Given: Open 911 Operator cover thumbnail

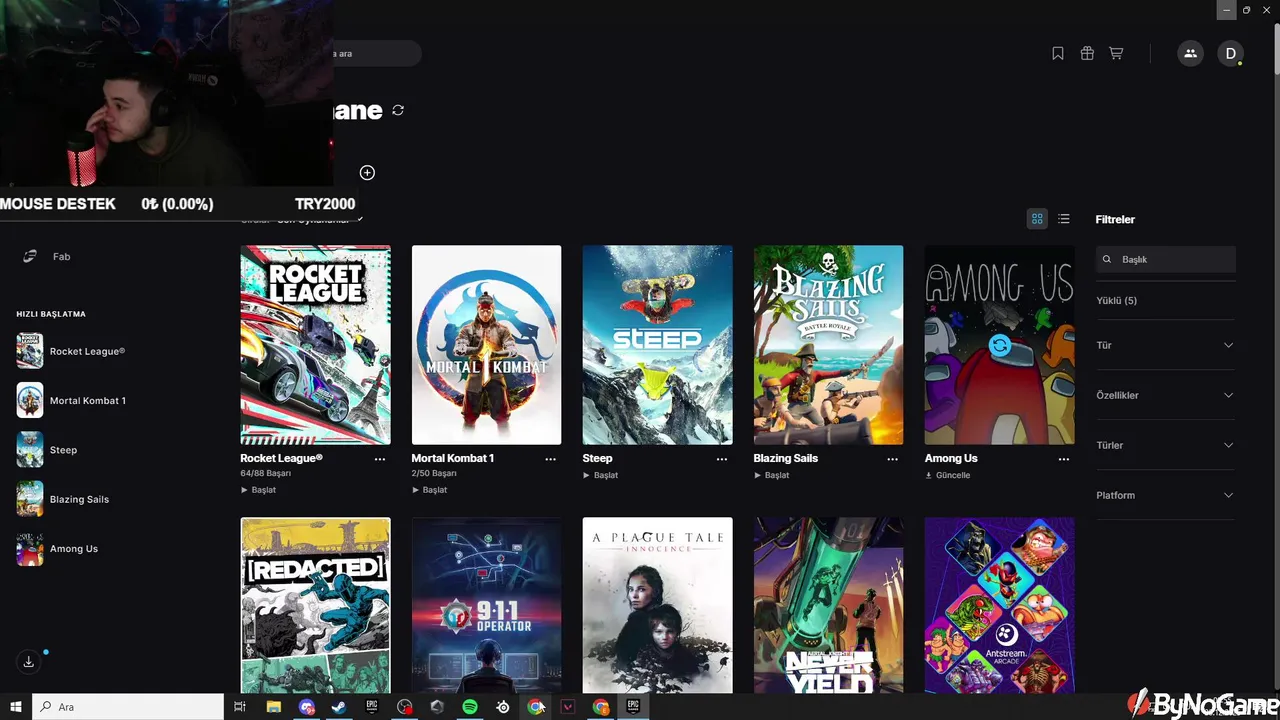Looking at the screenshot, I should click(486, 605).
